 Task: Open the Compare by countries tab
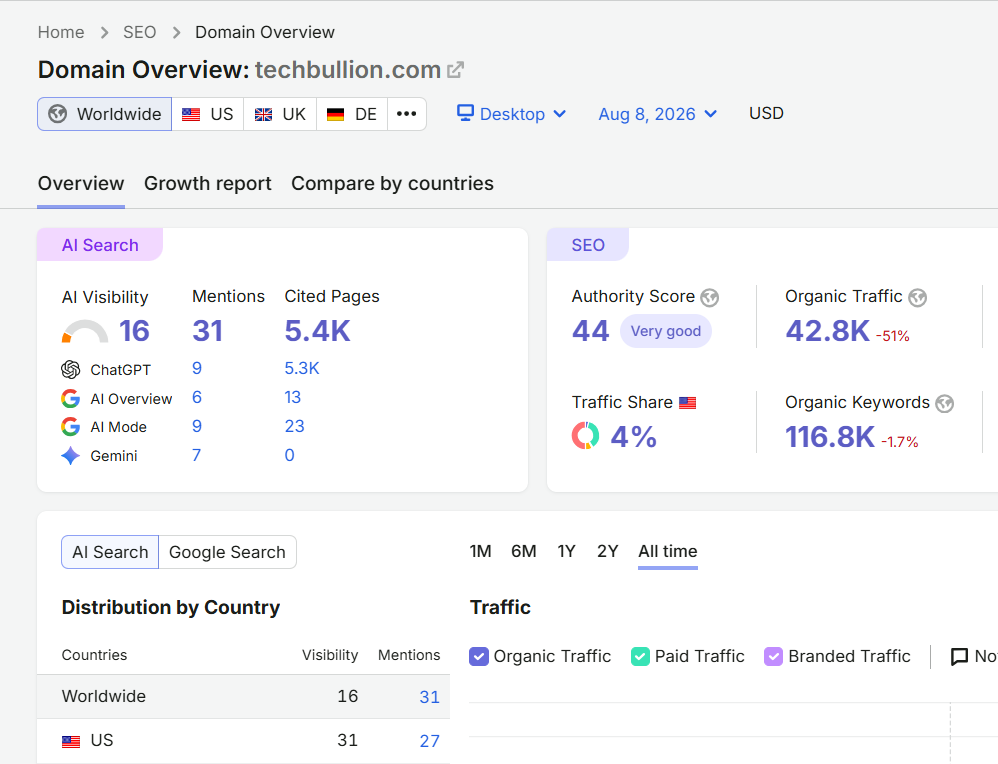[392, 183]
